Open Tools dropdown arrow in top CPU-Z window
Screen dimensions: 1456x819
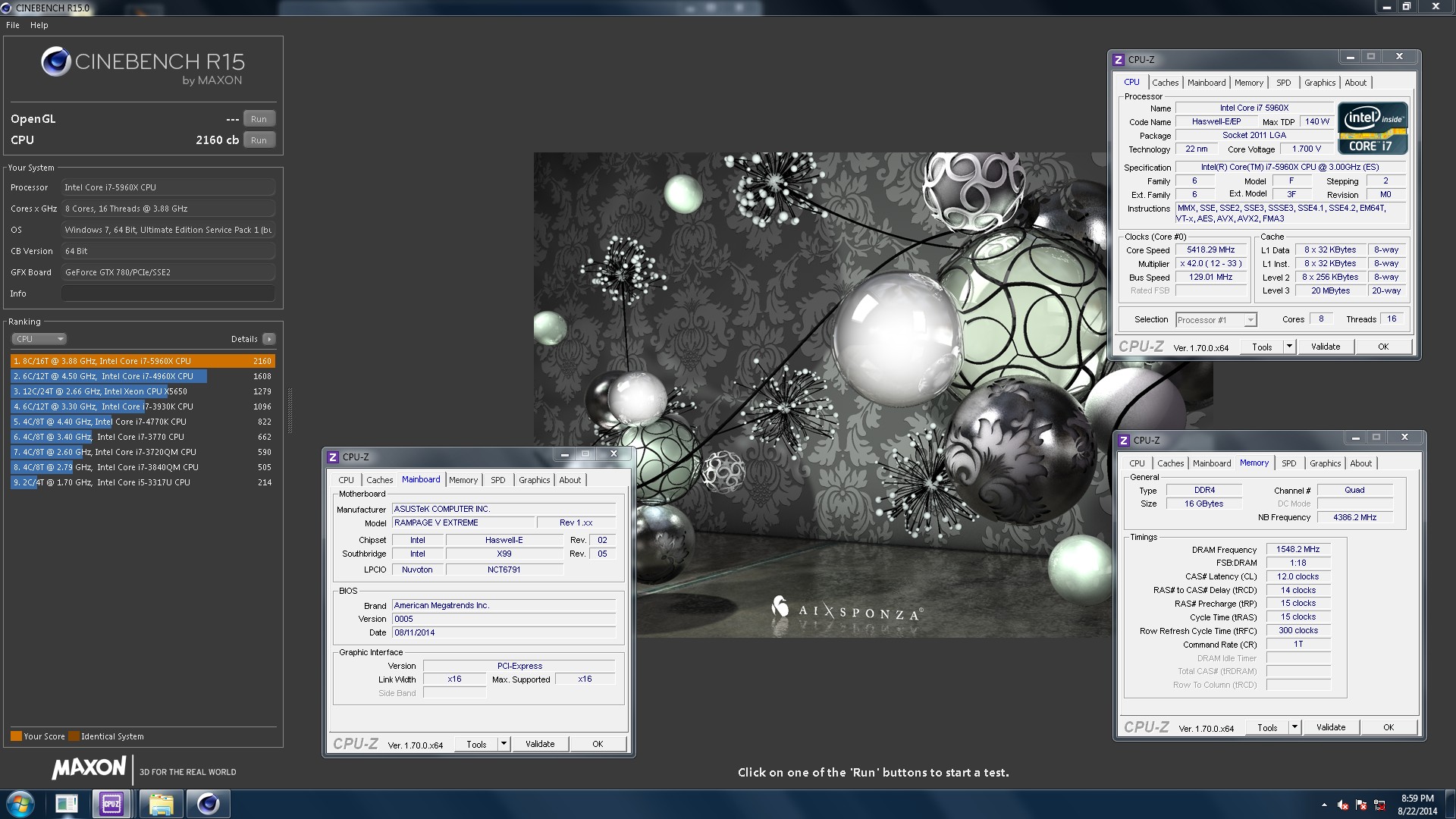point(1288,347)
